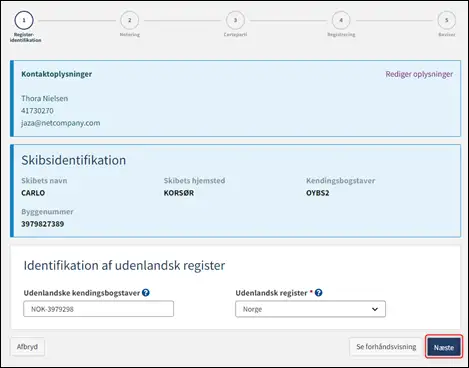Viewport: 469px width, 368px height.
Task: Click the step 4 label under stepper
Action: (x=341, y=35)
